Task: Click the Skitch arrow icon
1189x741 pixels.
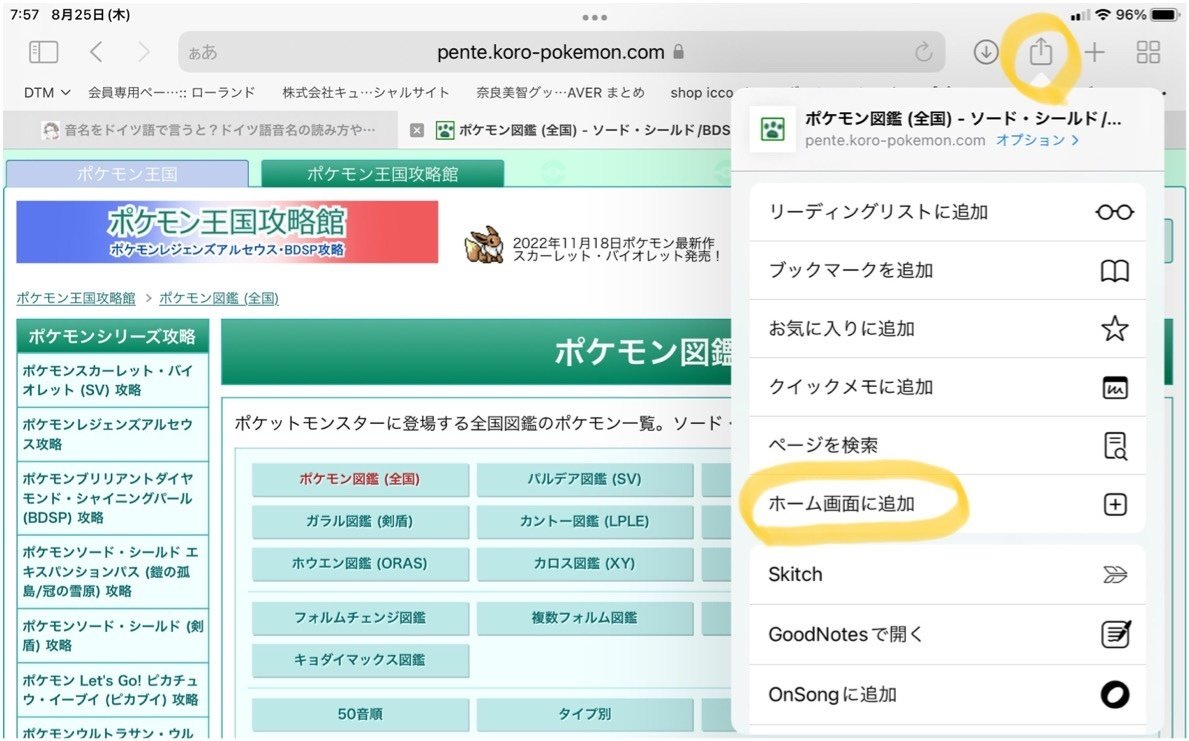Action: [1114, 575]
